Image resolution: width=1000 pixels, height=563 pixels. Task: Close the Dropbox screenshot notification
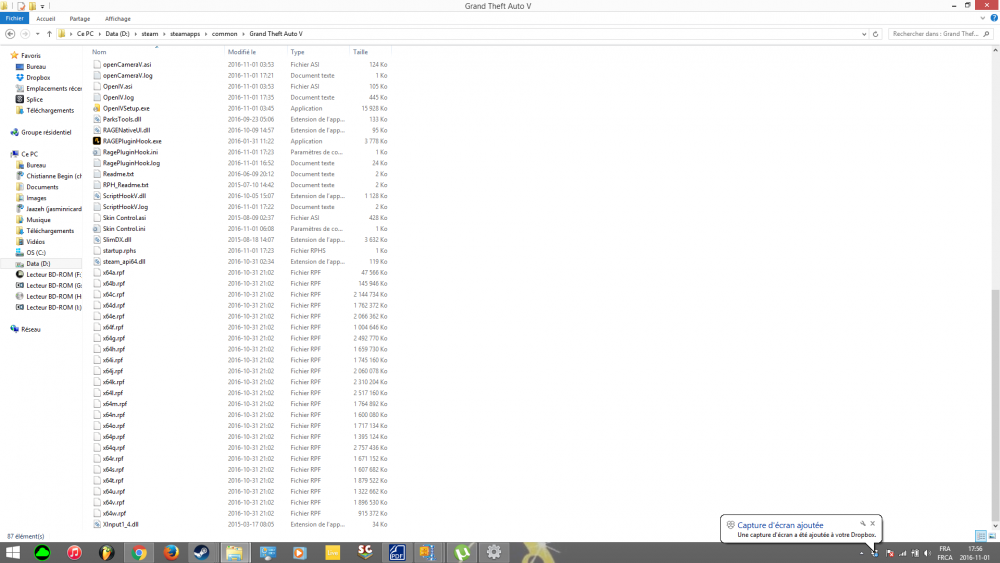(x=873, y=523)
